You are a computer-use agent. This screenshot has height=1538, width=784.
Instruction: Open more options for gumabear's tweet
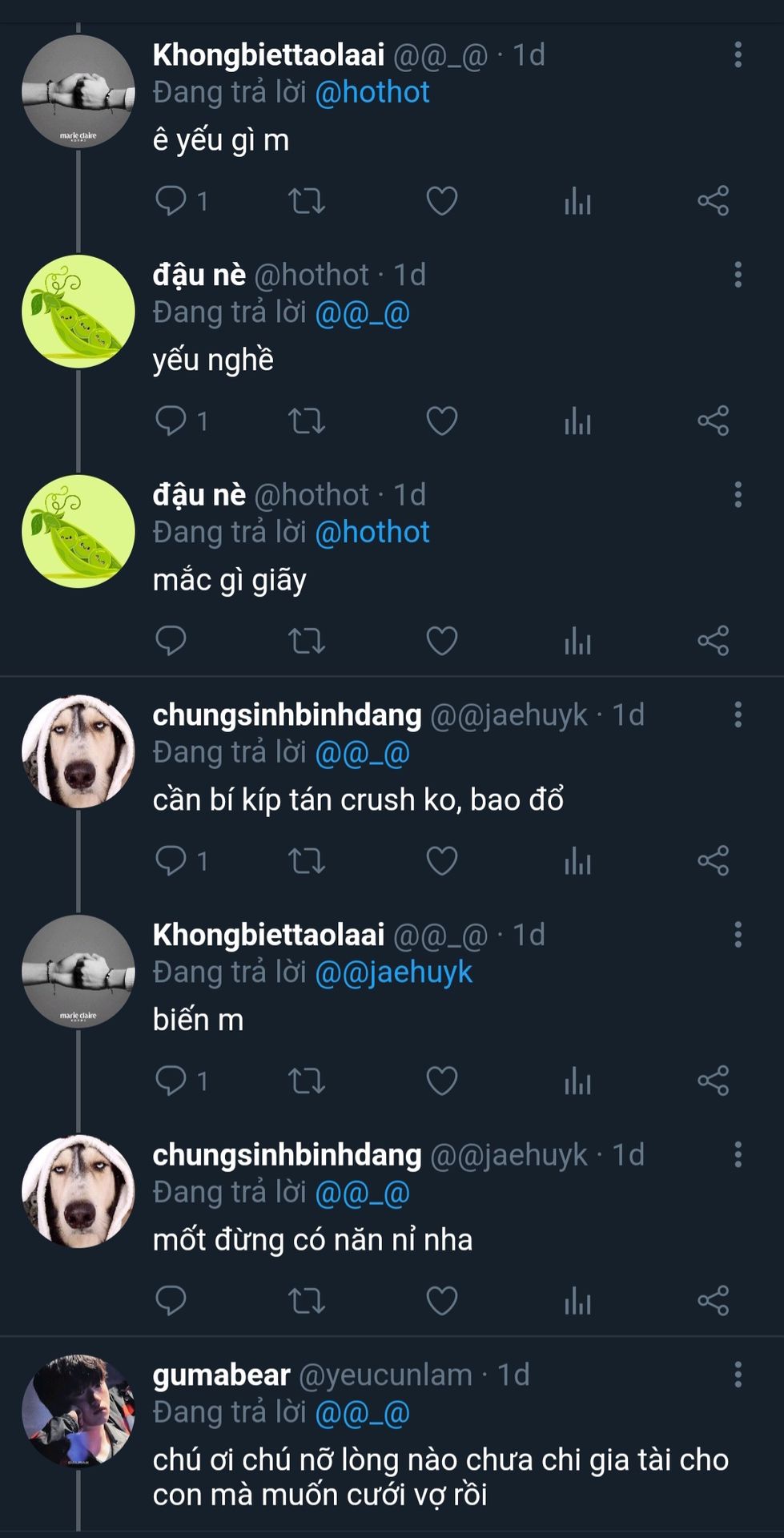click(x=738, y=1375)
